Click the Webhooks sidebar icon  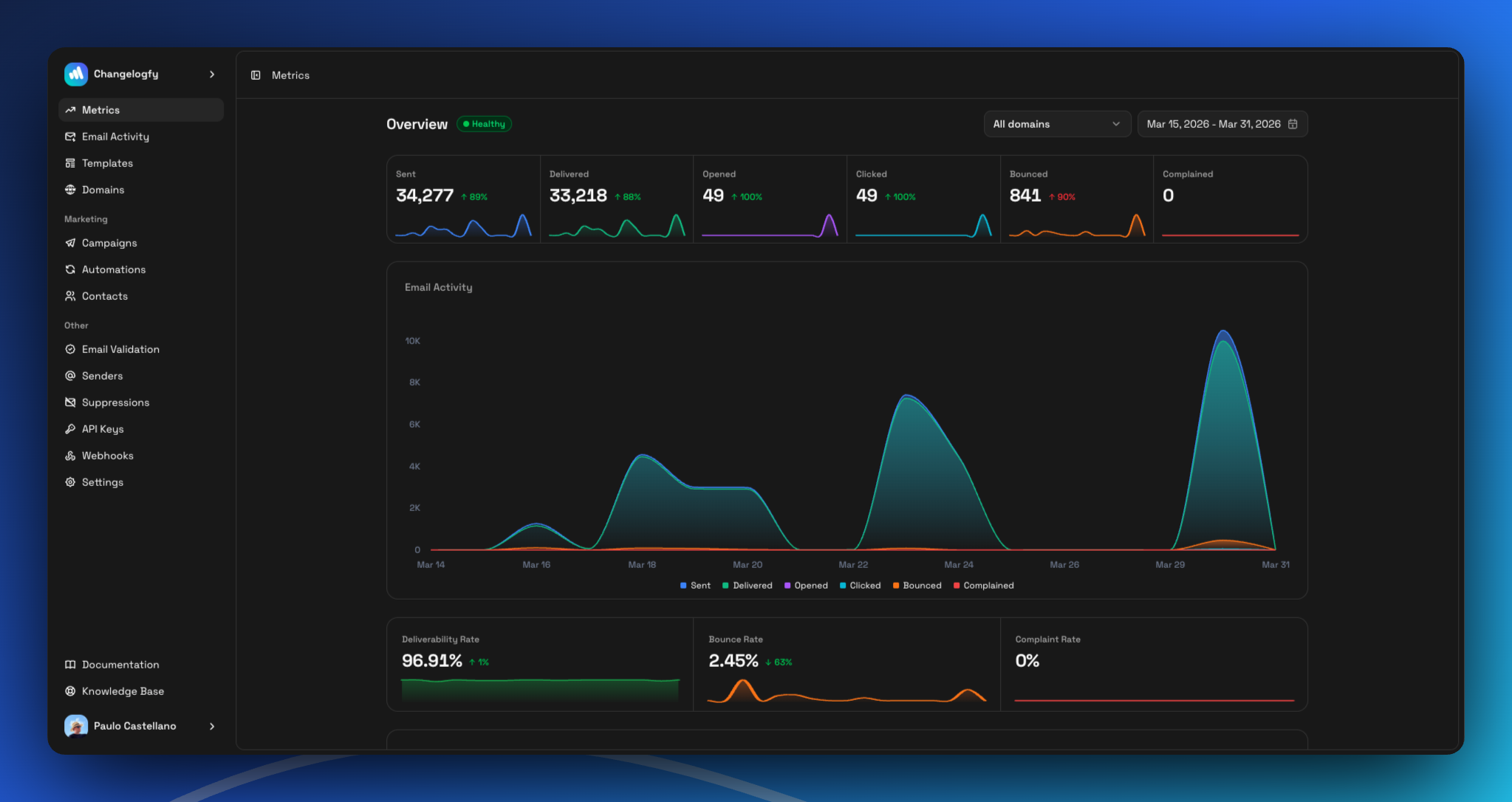click(x=70, y=456)
